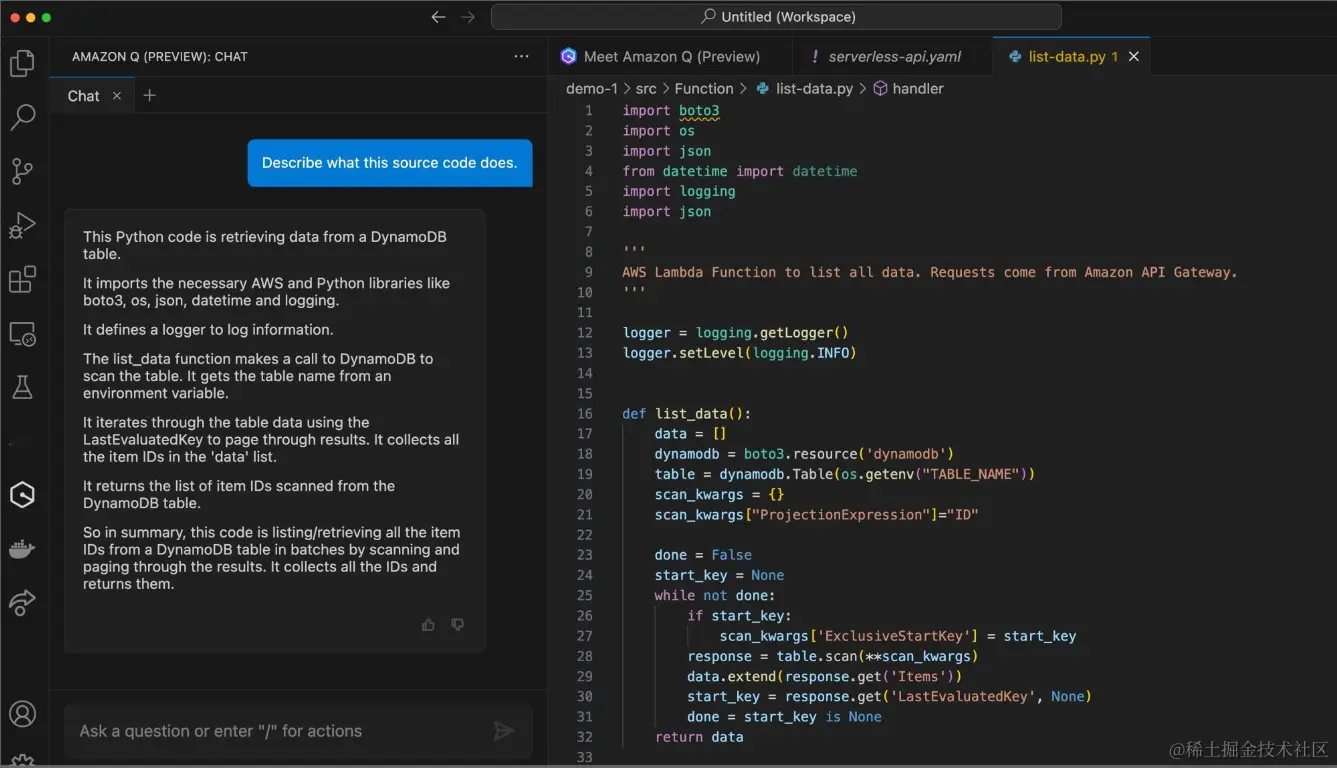Open the Extensions view icon

click(x=22, y=280)
